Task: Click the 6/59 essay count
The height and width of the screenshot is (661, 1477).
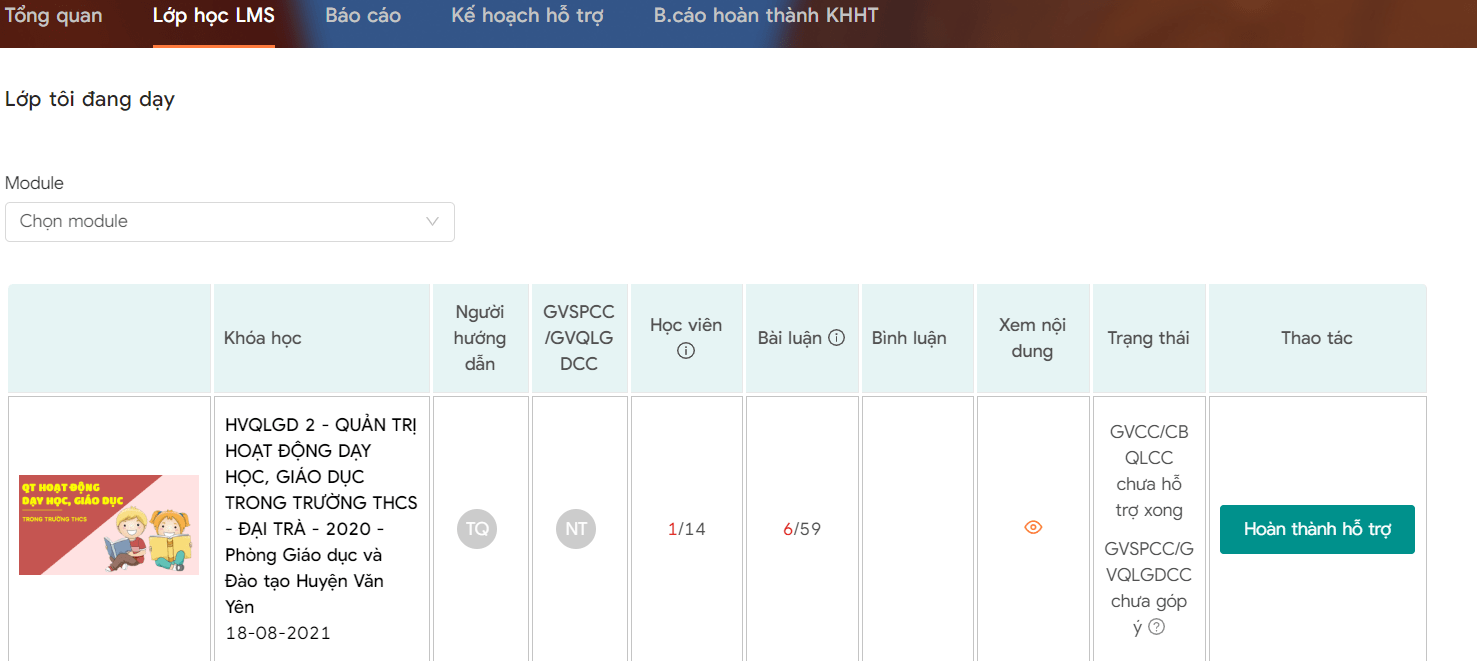Action: [x=802, y=529]
